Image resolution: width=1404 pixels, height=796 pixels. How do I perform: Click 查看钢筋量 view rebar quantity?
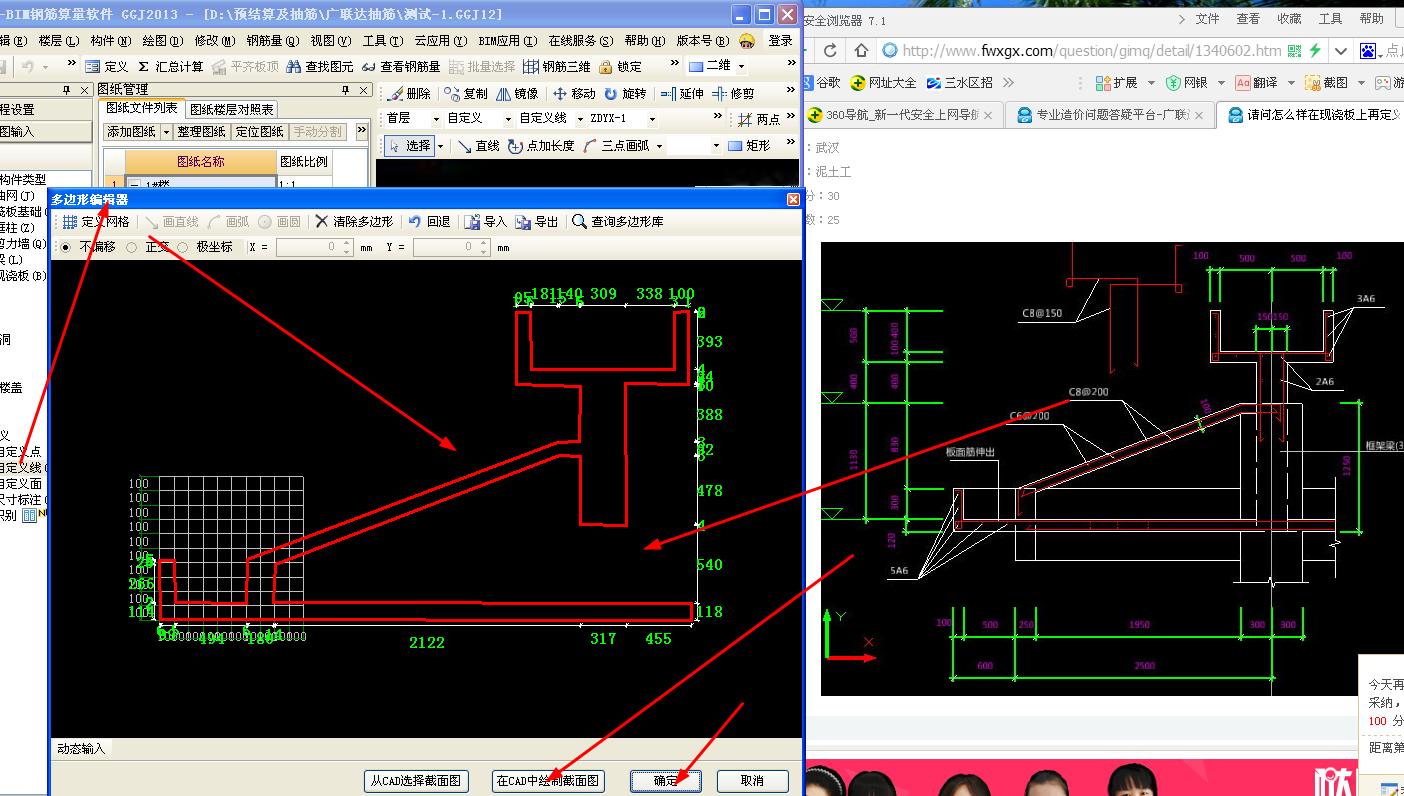click(400, 66)
